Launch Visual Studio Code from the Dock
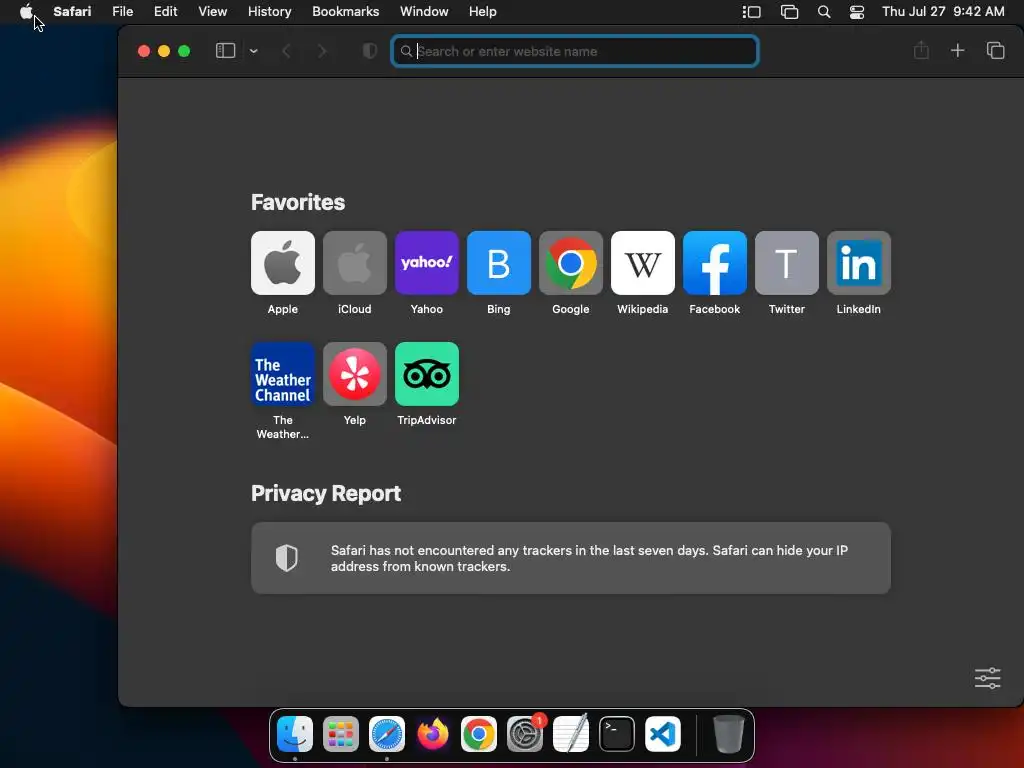The height and width of the screenshot is (768, 1024). (x=663, y=733)
